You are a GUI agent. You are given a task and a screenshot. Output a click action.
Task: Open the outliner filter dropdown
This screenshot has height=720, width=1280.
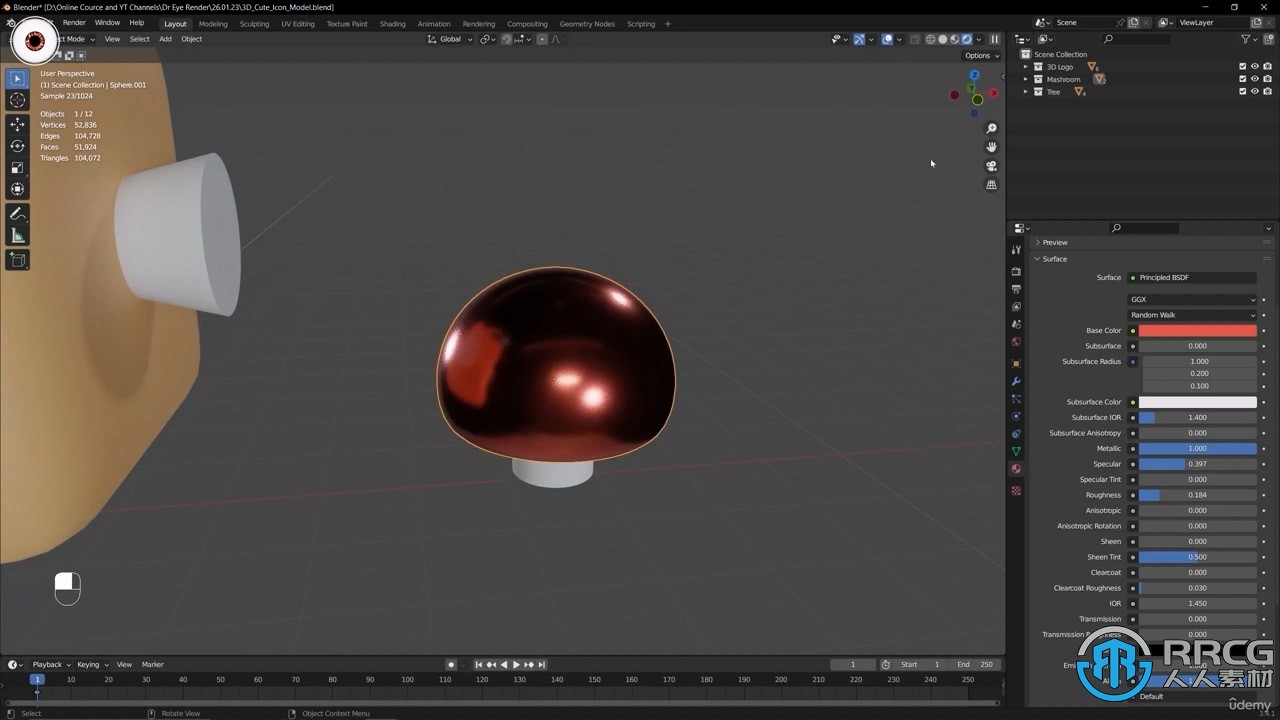tap(1249, 39)
